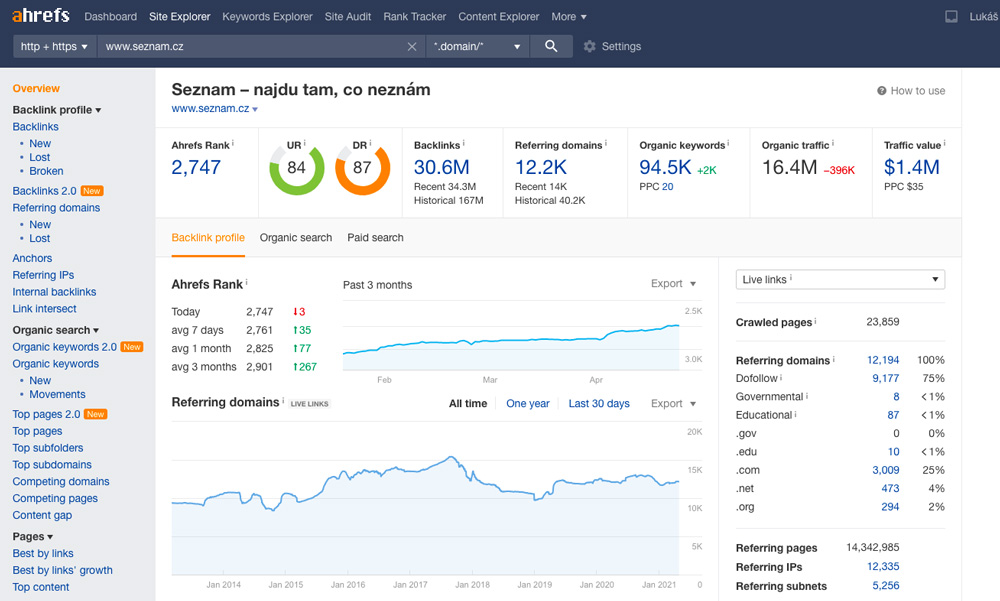Click the 3,009 .com domains count
1000x601 pixels.
[x=886, y=470]
